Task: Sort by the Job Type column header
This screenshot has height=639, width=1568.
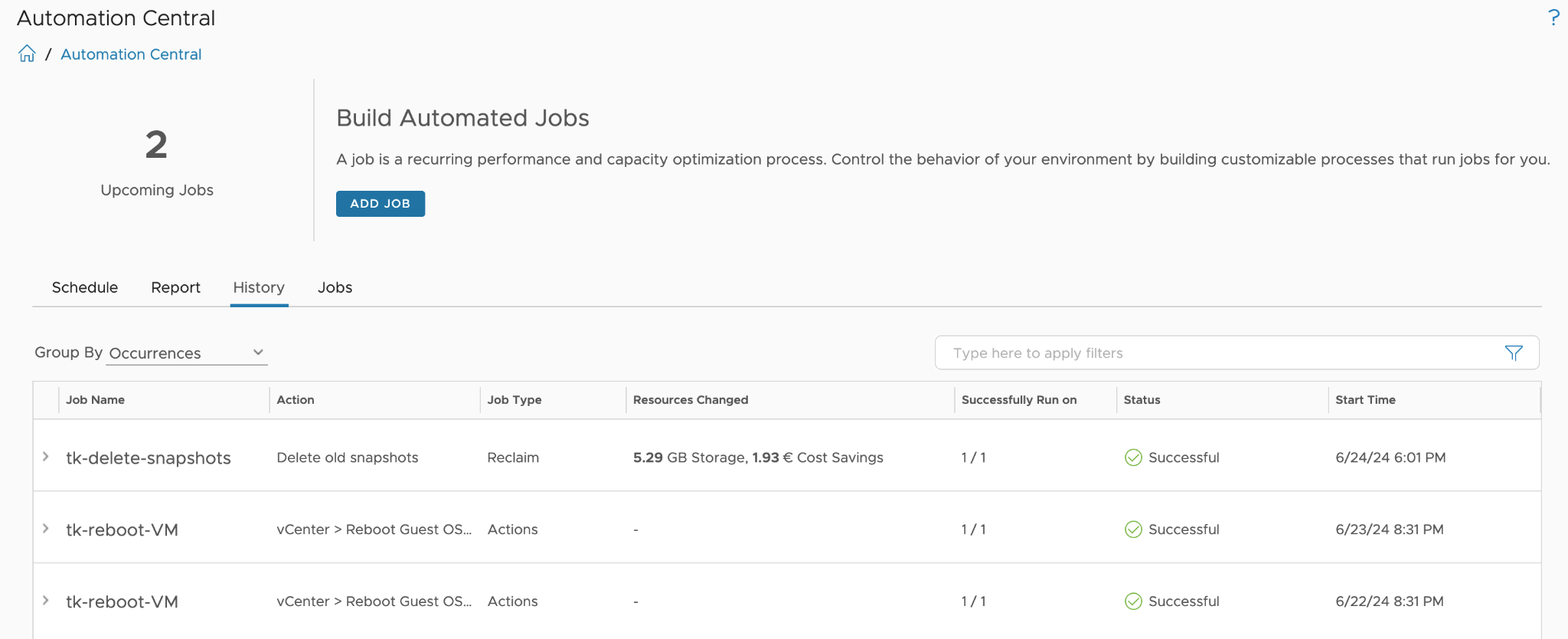Action: [514, 400]
